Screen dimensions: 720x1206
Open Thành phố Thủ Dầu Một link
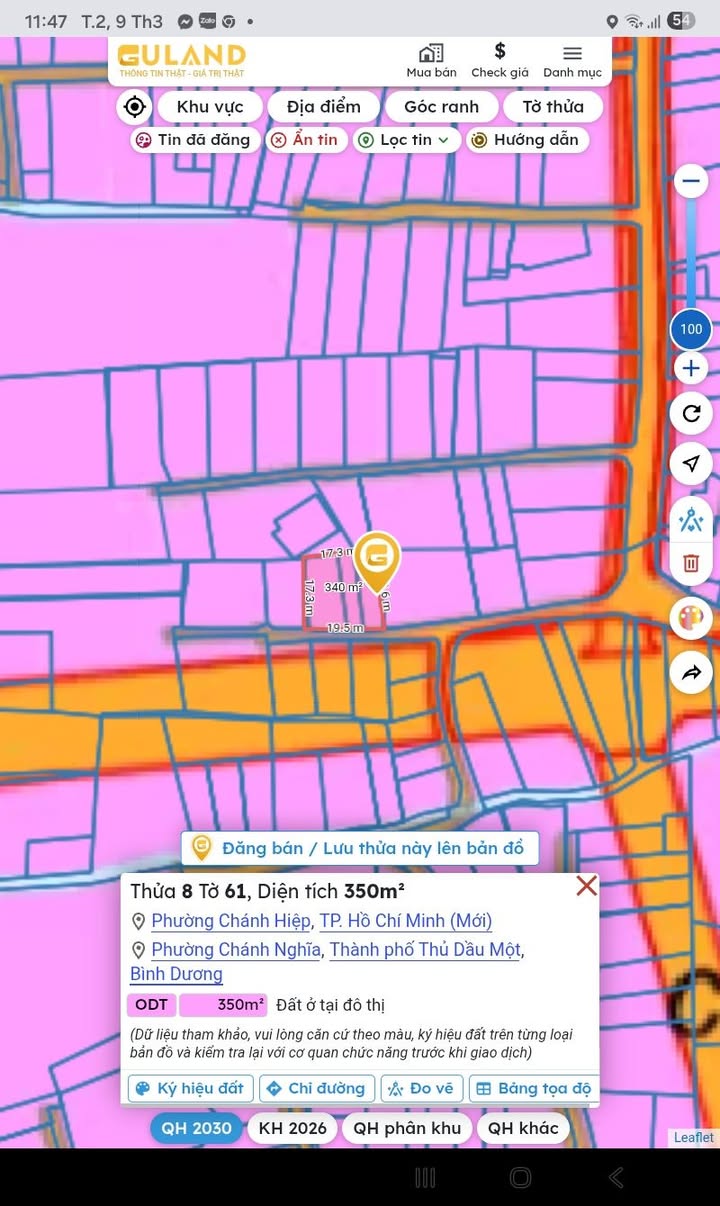point(425,950)
